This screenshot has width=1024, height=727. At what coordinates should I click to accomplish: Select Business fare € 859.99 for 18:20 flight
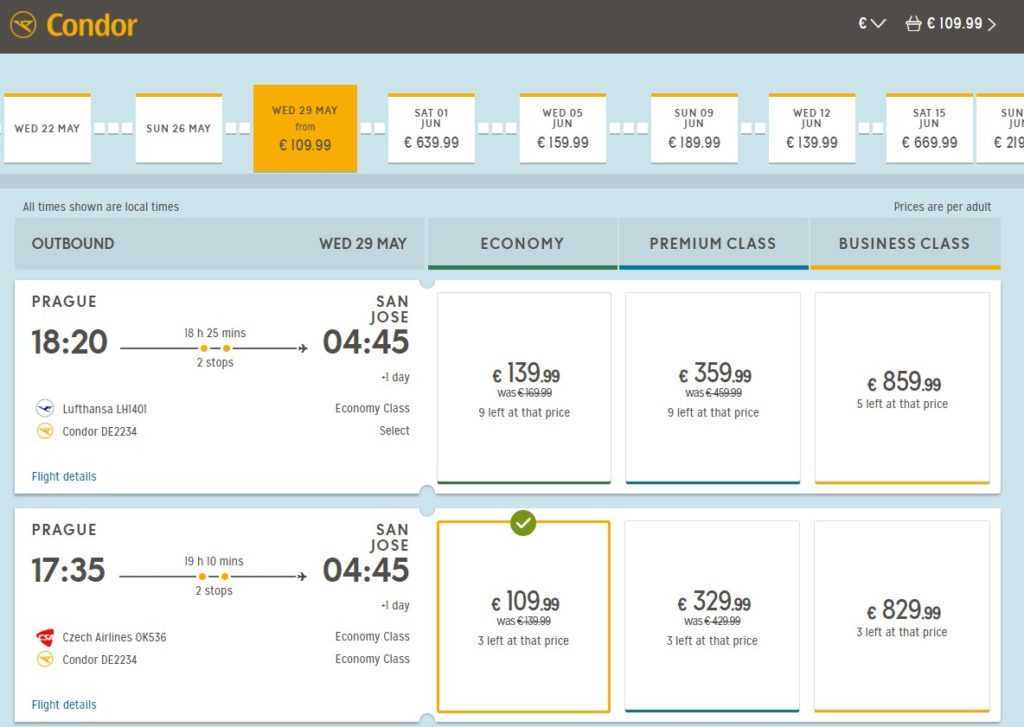pyautogui.click(x=903, y=388)
